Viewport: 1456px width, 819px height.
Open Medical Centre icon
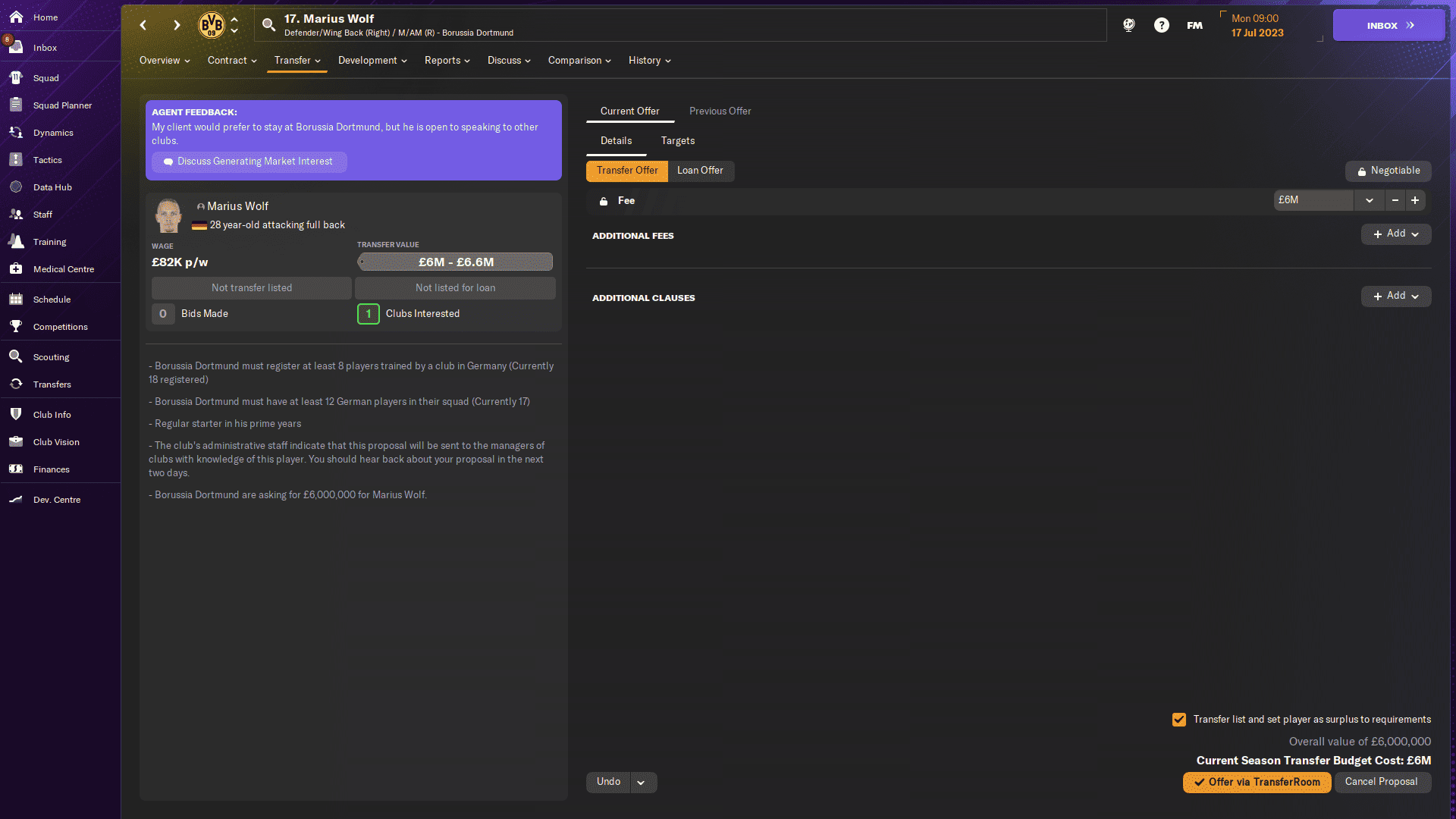tap(16, 268)
